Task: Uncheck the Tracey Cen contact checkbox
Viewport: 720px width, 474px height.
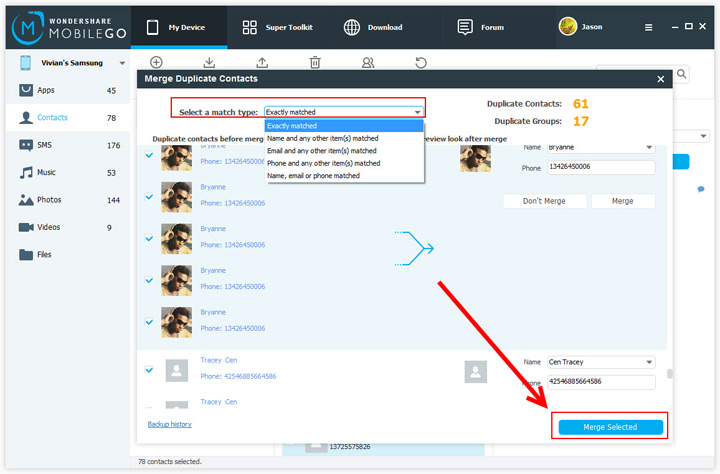Action: pyautogui.click(x=149, y=370)
